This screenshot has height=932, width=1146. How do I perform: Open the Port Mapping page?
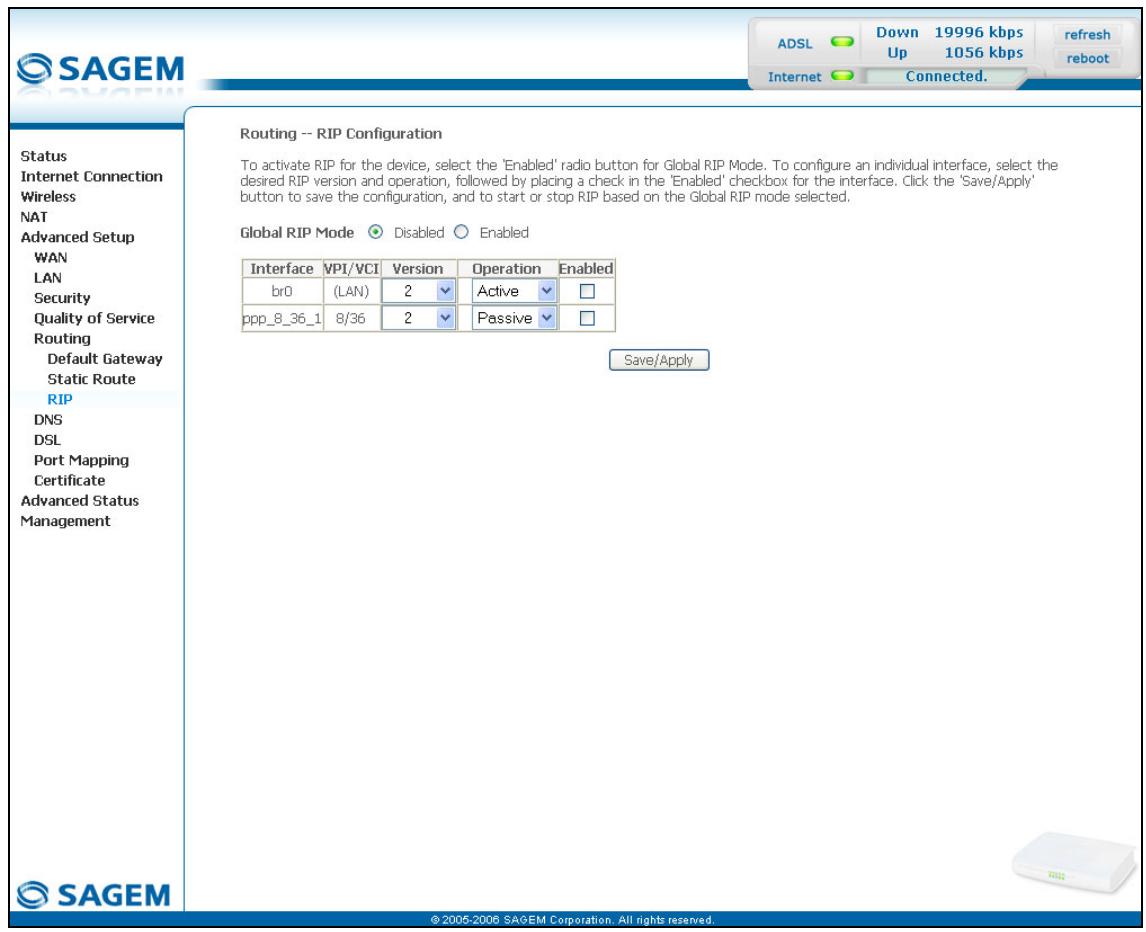[81, 460]
